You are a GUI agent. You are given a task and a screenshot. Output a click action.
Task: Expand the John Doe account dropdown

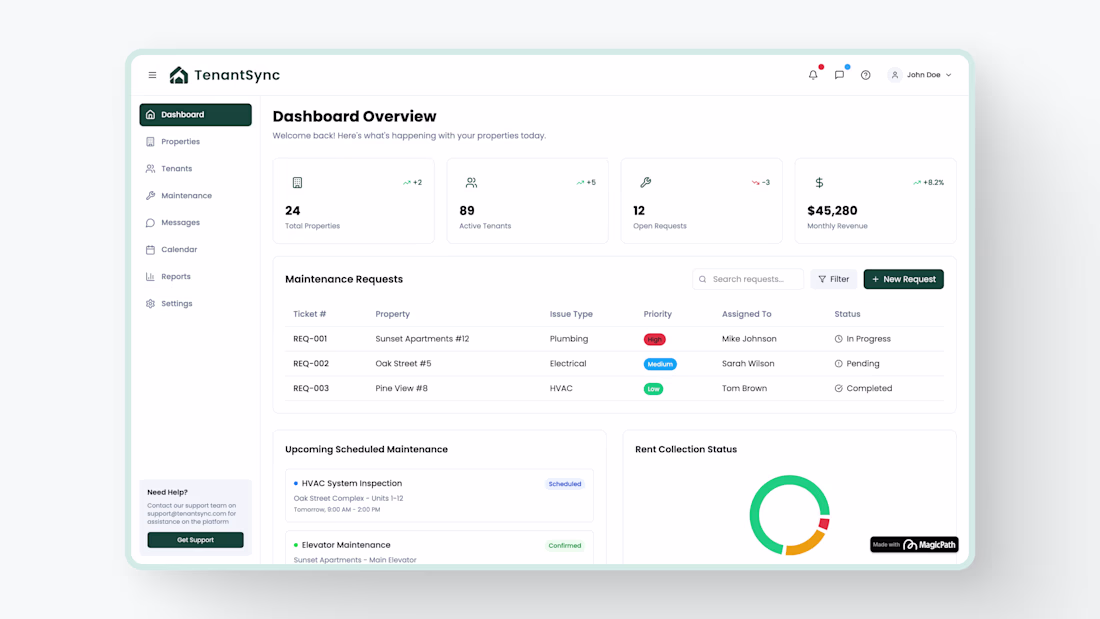coord(948,75)
